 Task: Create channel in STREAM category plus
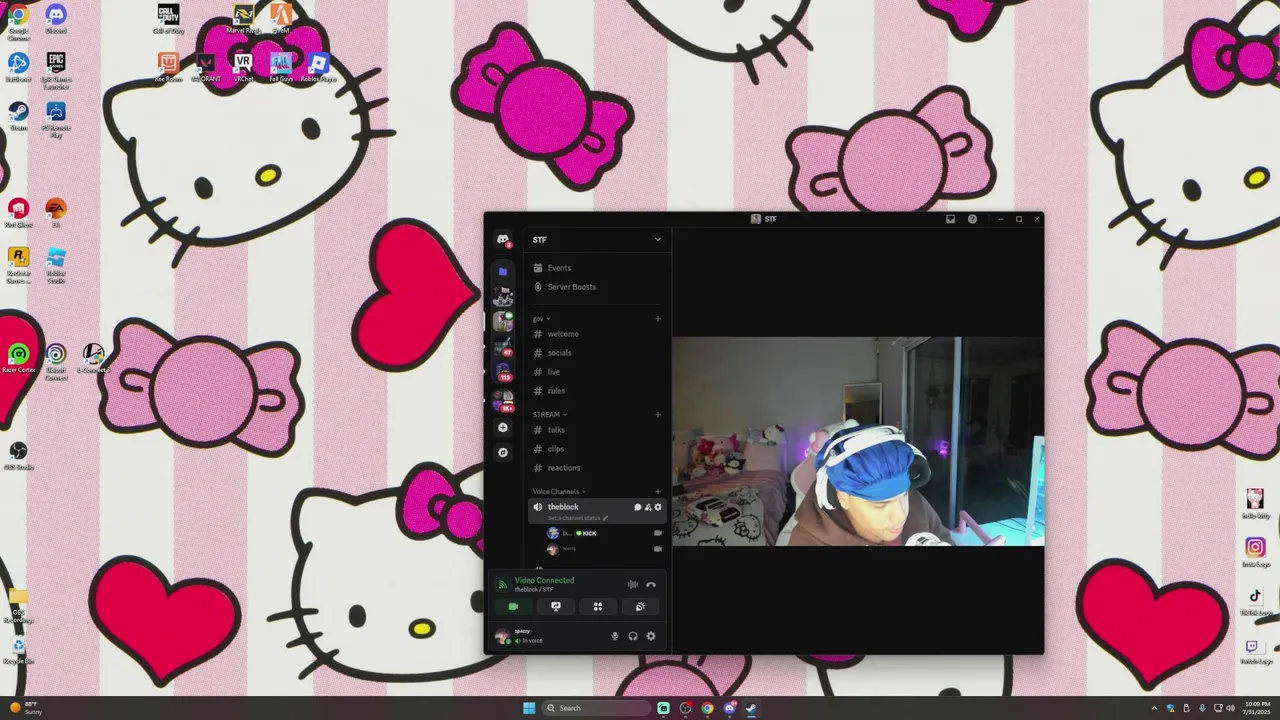point(658,414)
